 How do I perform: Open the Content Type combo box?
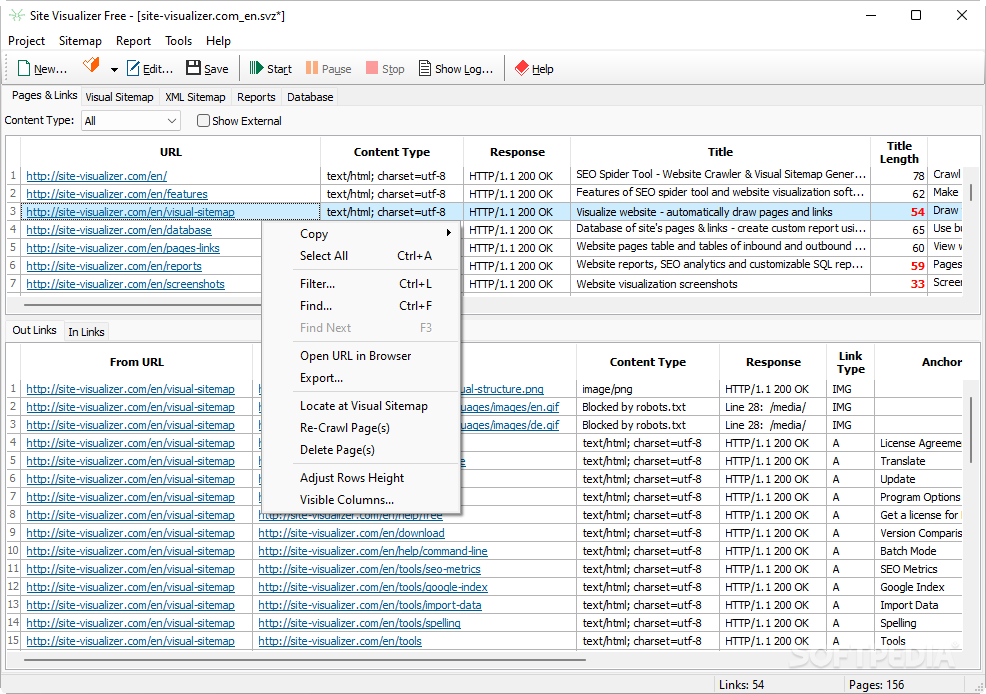pos(131,121)
